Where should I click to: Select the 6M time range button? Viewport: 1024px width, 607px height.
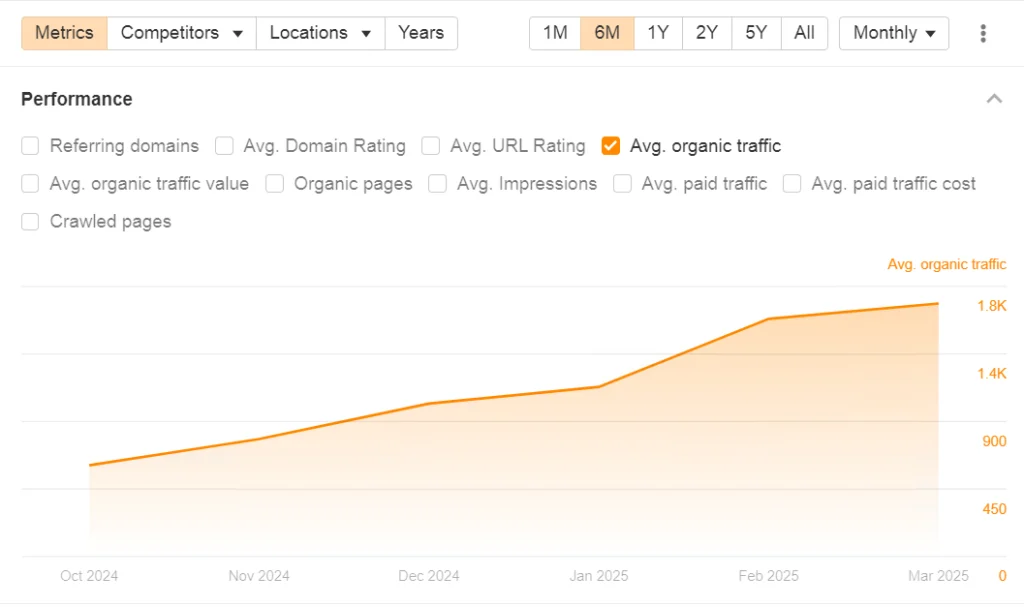point(607,33)
